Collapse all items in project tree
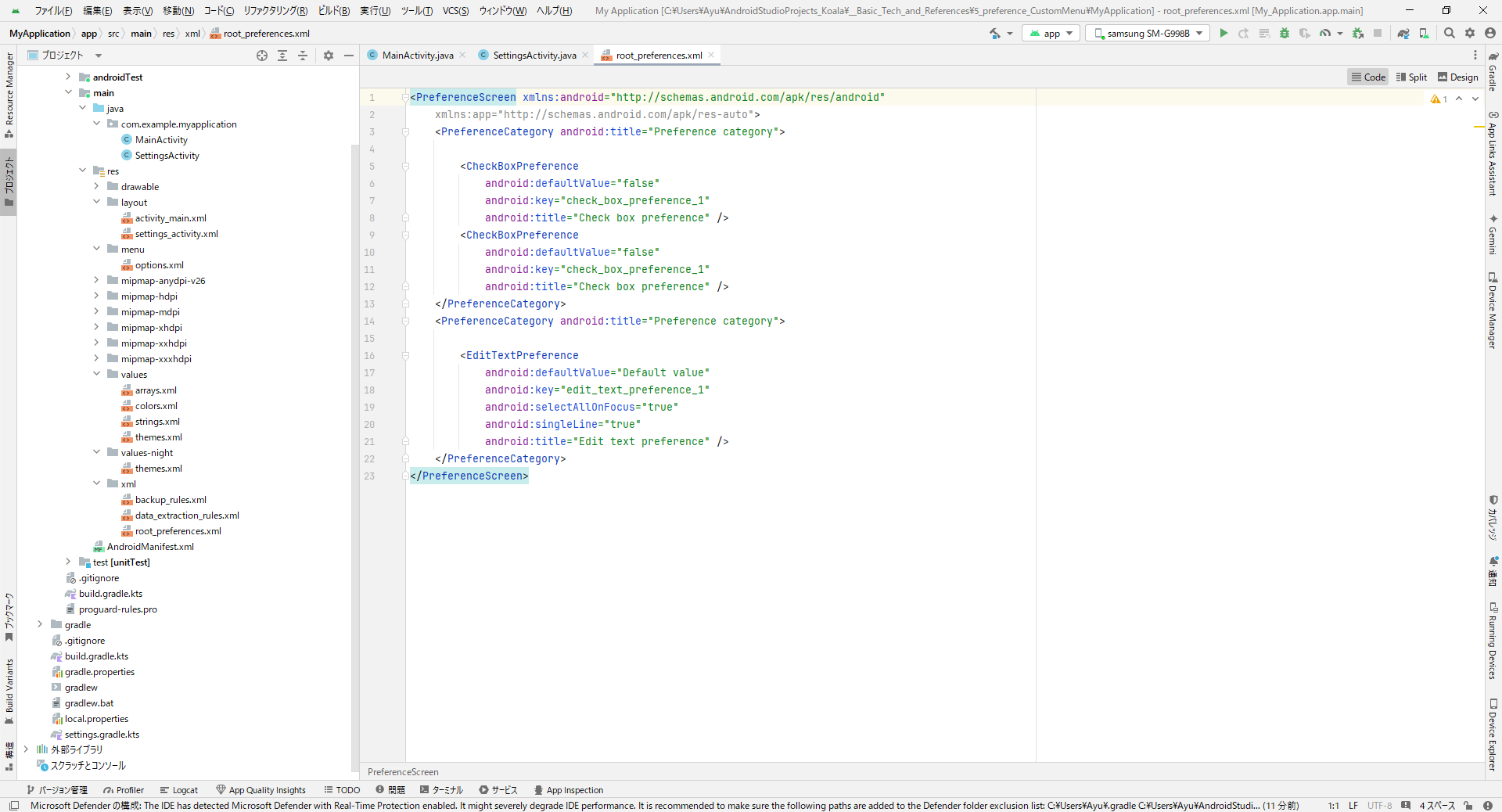 tap(303, 56)
